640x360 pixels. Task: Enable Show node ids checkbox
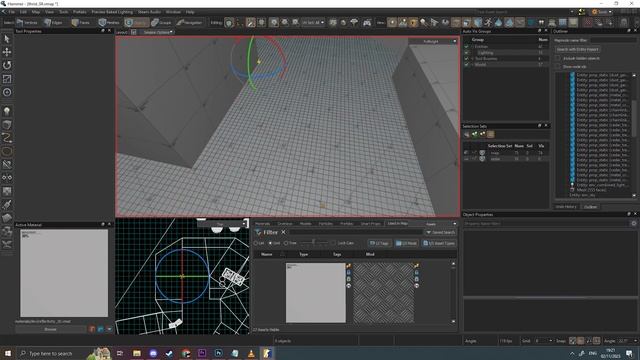click(558, 67)
